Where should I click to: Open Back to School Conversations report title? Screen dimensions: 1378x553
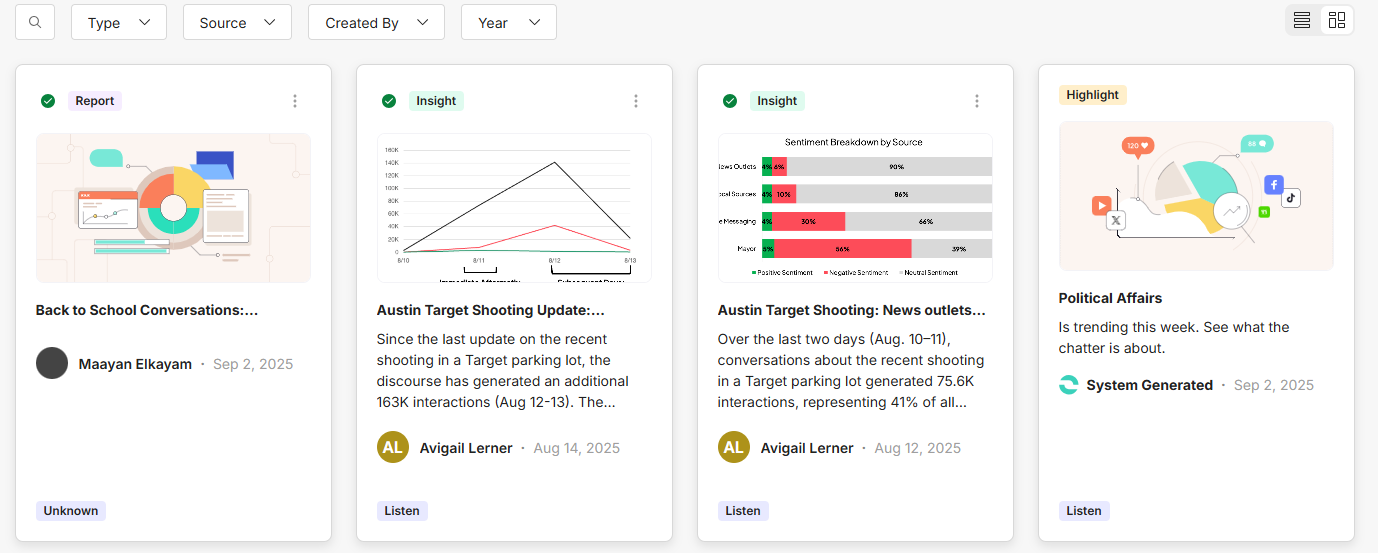click(147, 310)
